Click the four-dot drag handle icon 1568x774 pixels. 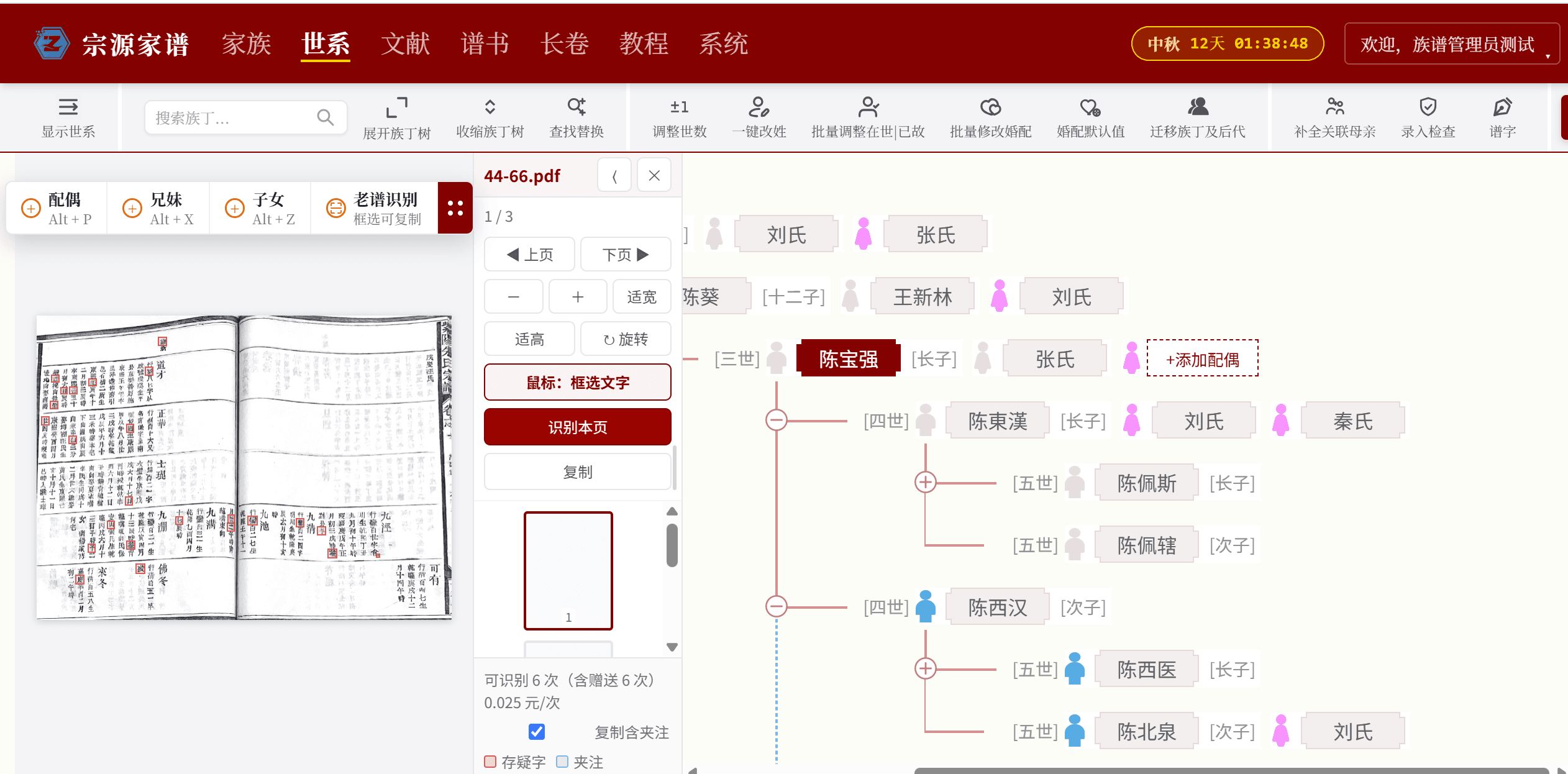(455, 208)
